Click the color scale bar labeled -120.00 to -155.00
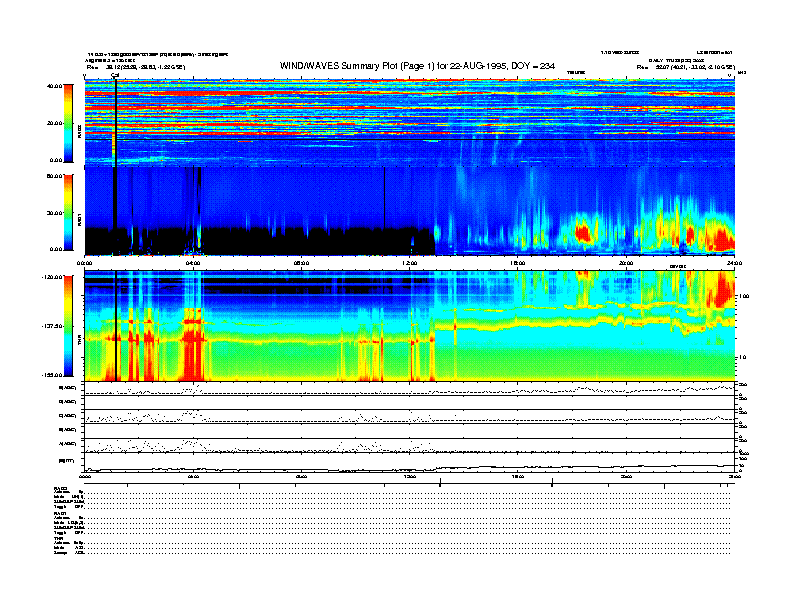Screen dimensions: 792x612 click(68, 326)
